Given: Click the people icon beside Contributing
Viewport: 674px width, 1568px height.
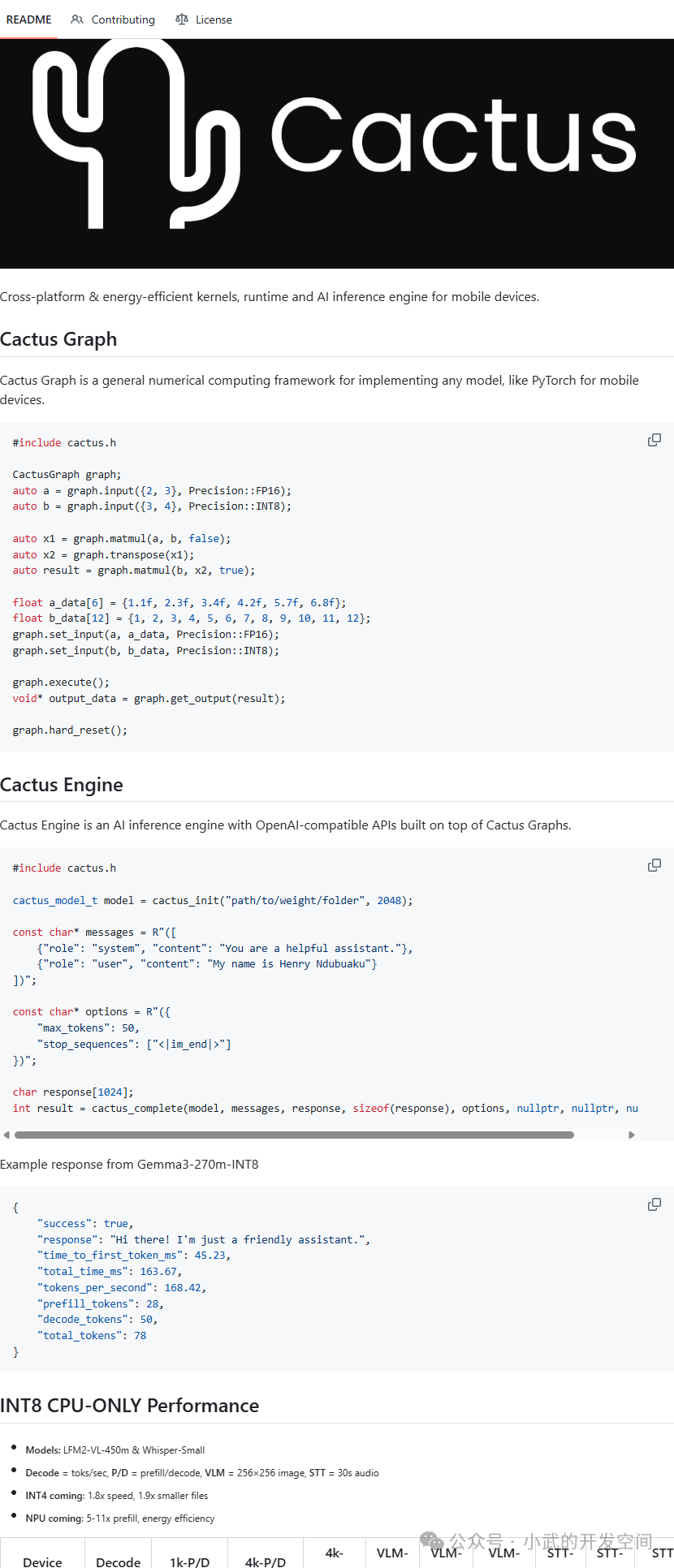Looking at the screenshot, I should point(77,19).
